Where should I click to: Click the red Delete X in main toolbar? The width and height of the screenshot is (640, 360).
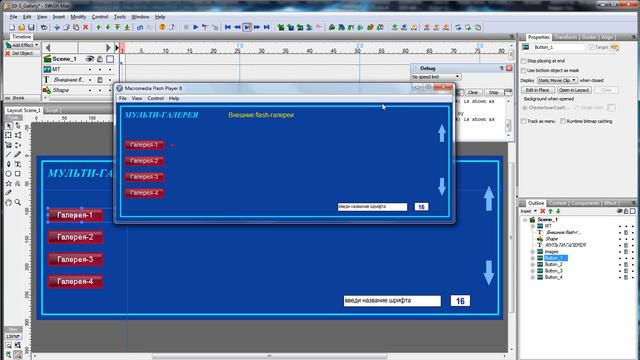click(86, 27)
